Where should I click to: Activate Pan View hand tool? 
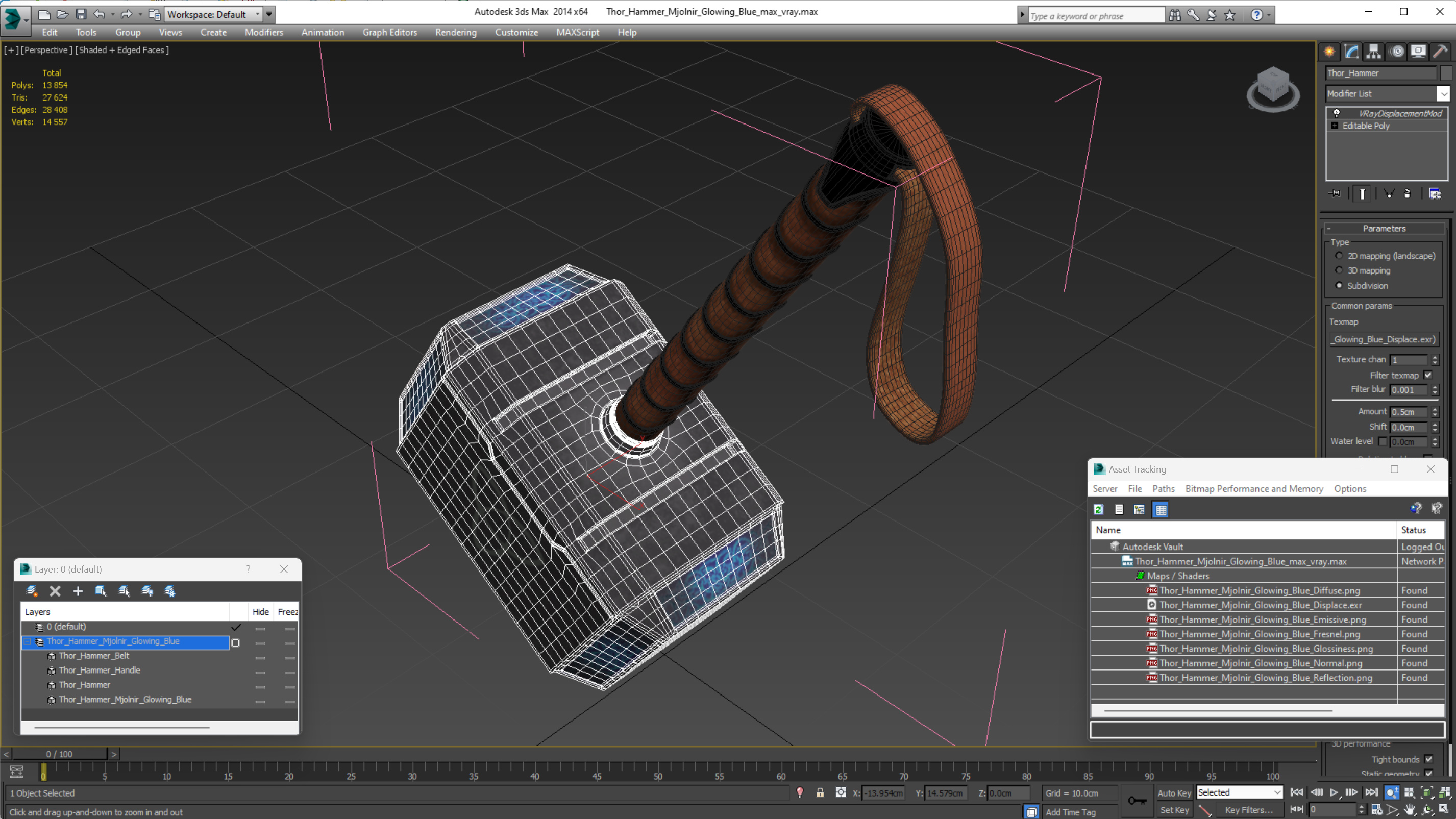click(1410, 810)
